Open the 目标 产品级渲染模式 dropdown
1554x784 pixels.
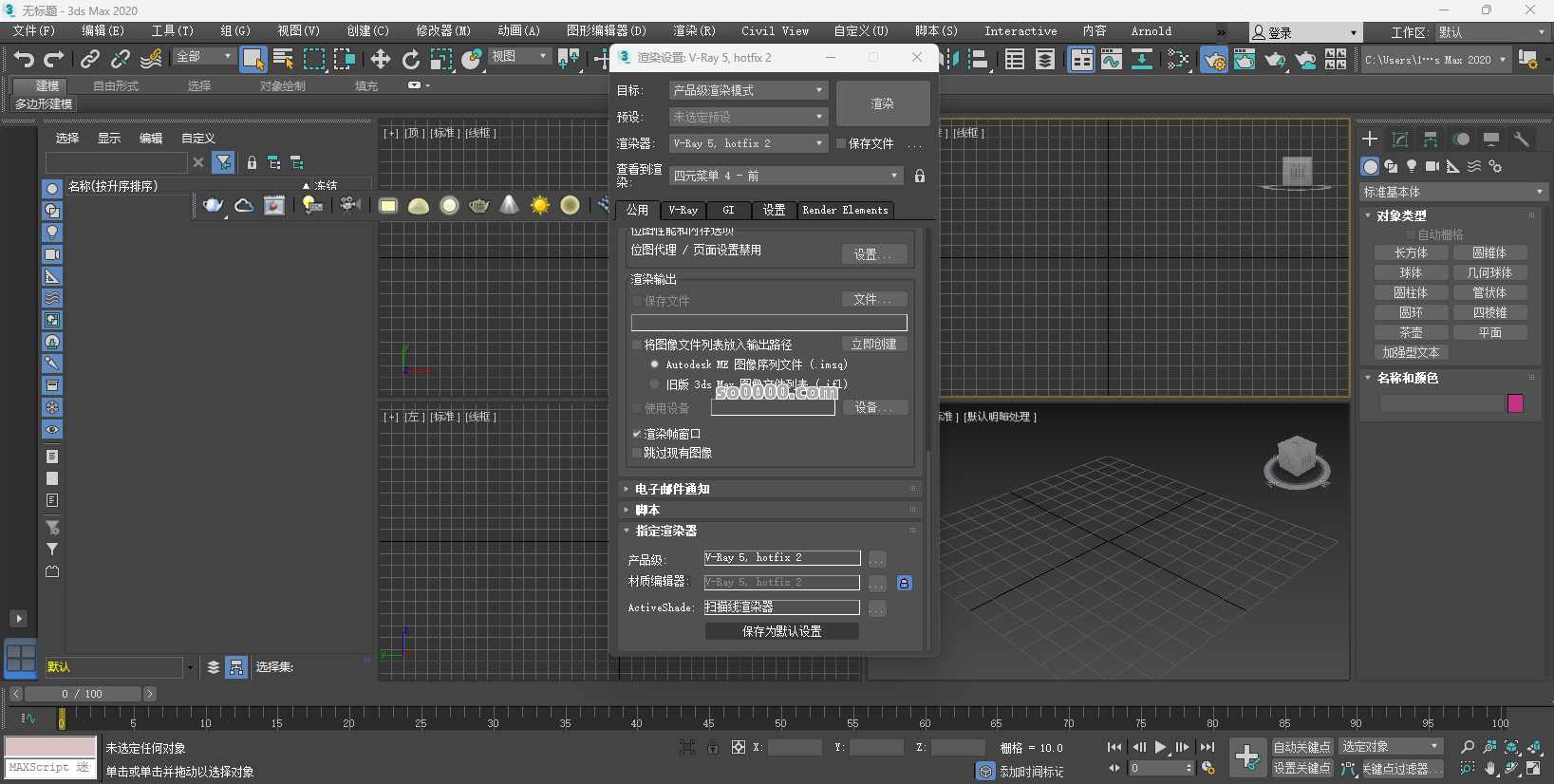(x=748, y=90)
